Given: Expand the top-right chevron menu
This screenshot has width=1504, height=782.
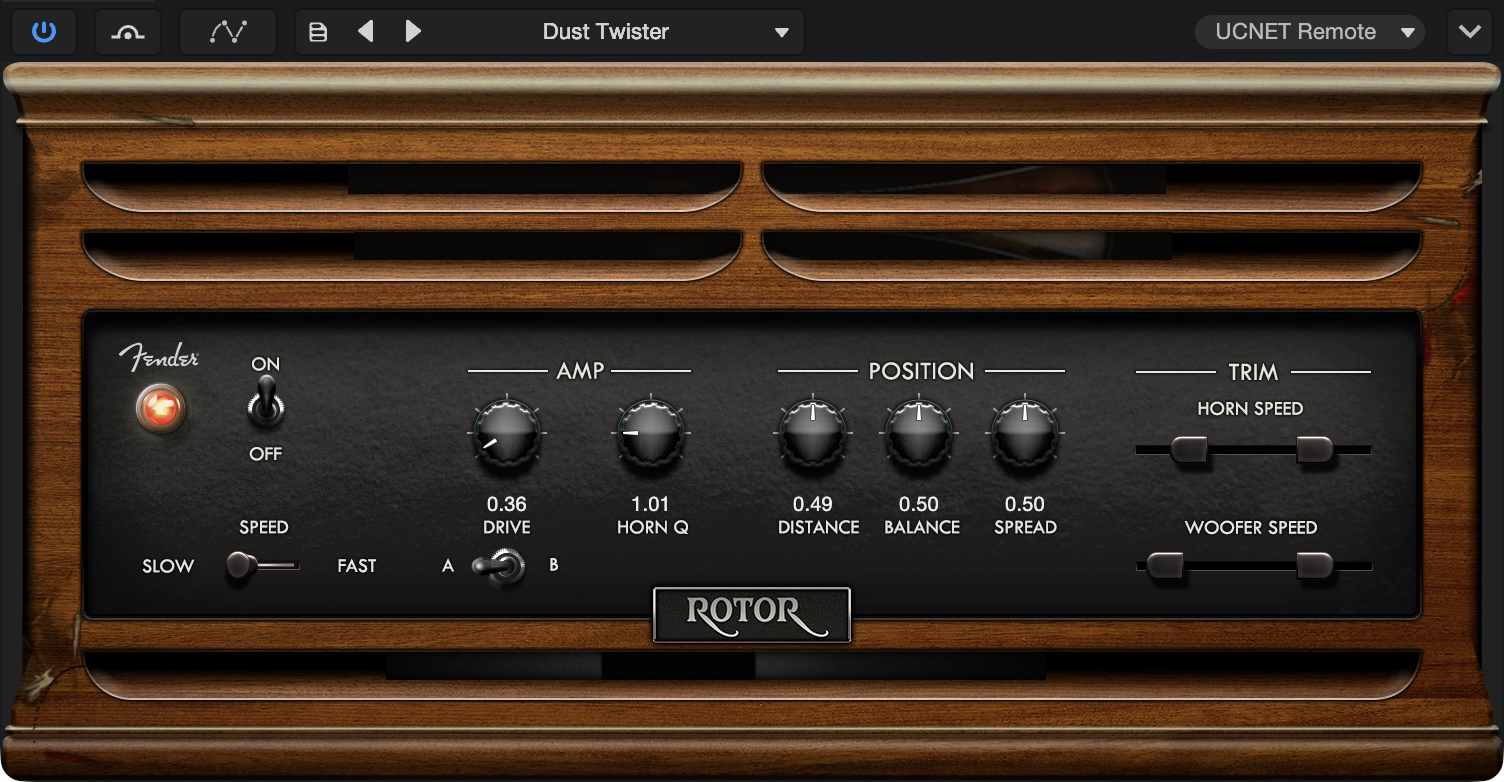Looking at the screenshot, I should (x=1470, y=32).
